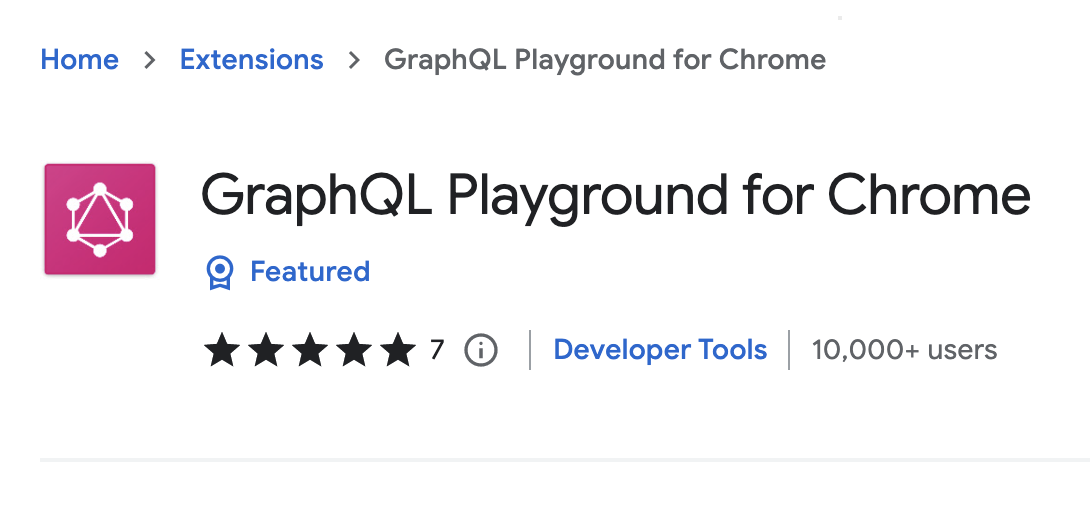Go to the Home breadcrumb link
Screen dimensions: 1090x506
(x=79, y=60)
